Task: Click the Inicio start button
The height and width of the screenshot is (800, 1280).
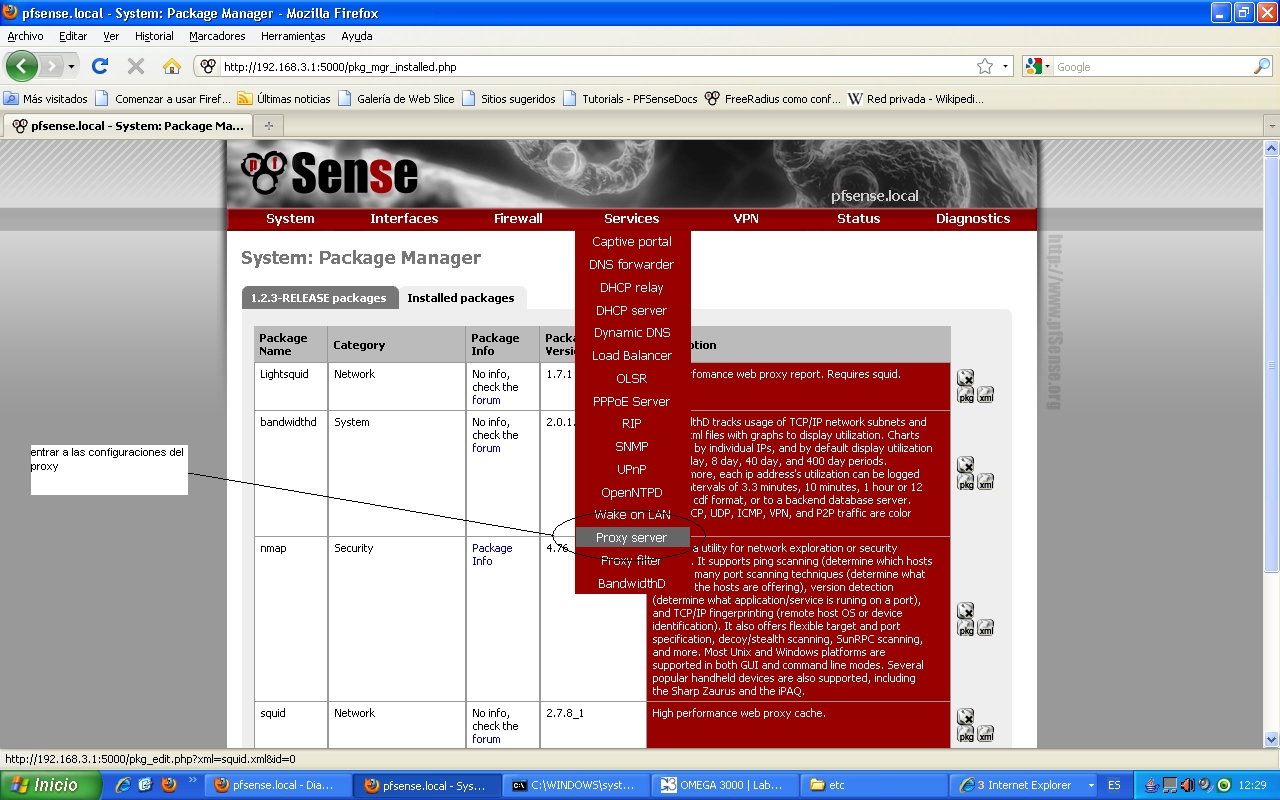Action: [x=50, y=785]
